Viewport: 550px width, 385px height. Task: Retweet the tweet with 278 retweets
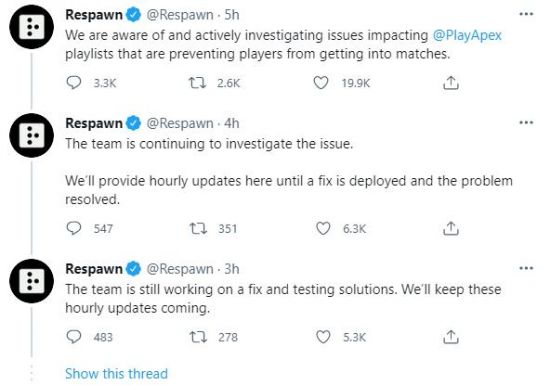[x=198, y=337]
